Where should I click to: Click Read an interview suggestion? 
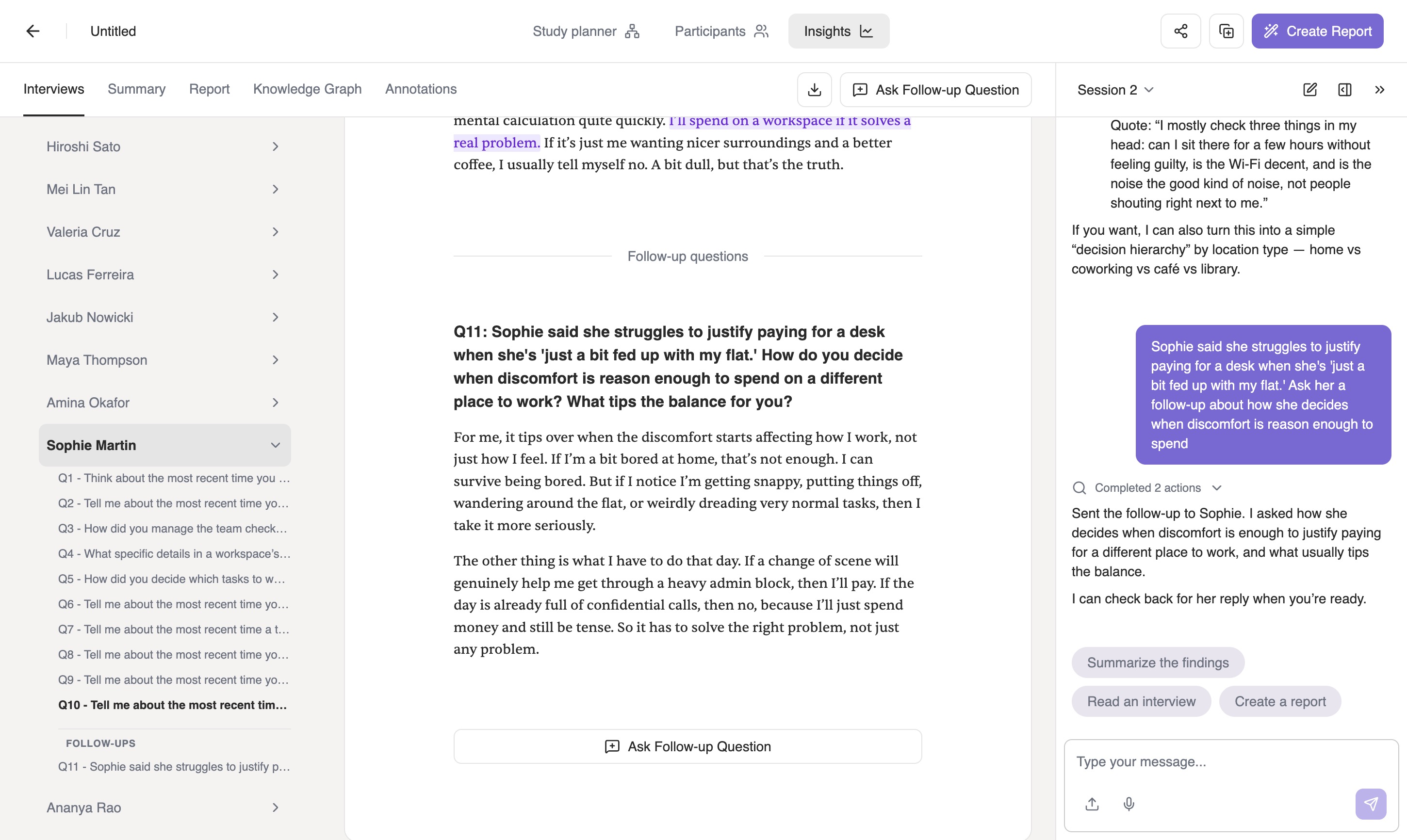1141,701
